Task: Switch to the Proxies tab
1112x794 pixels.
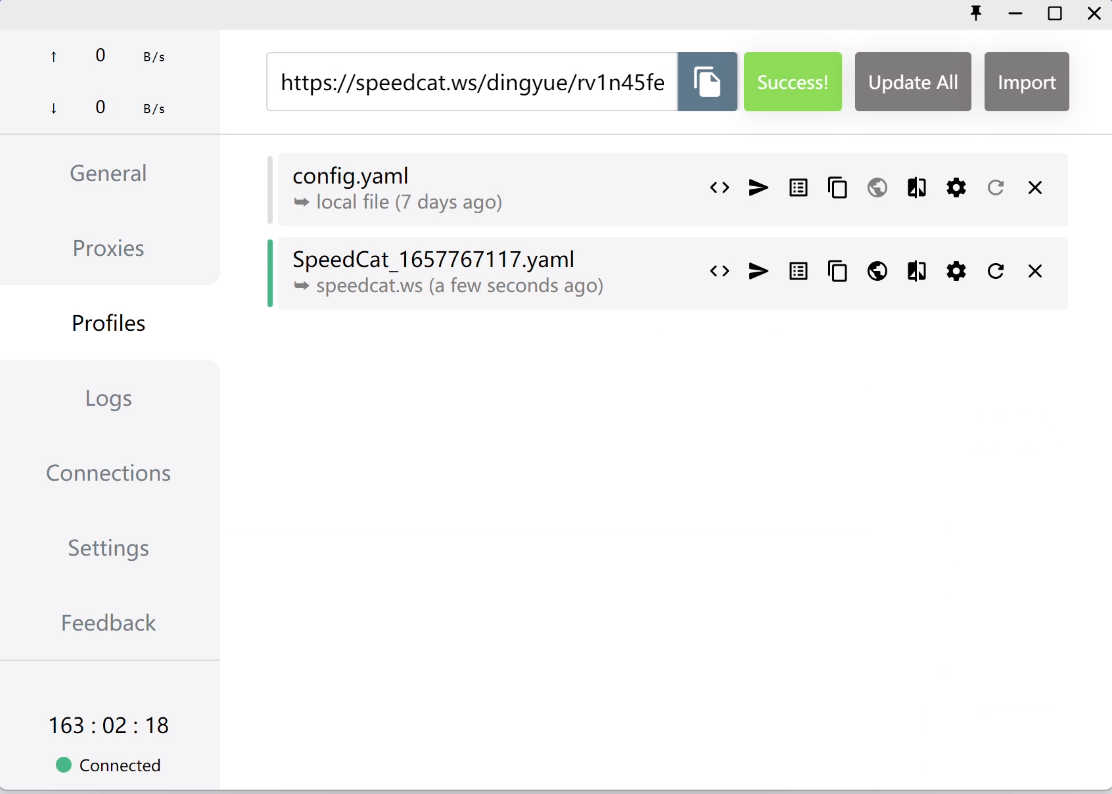Action: (x=108, y=248)
